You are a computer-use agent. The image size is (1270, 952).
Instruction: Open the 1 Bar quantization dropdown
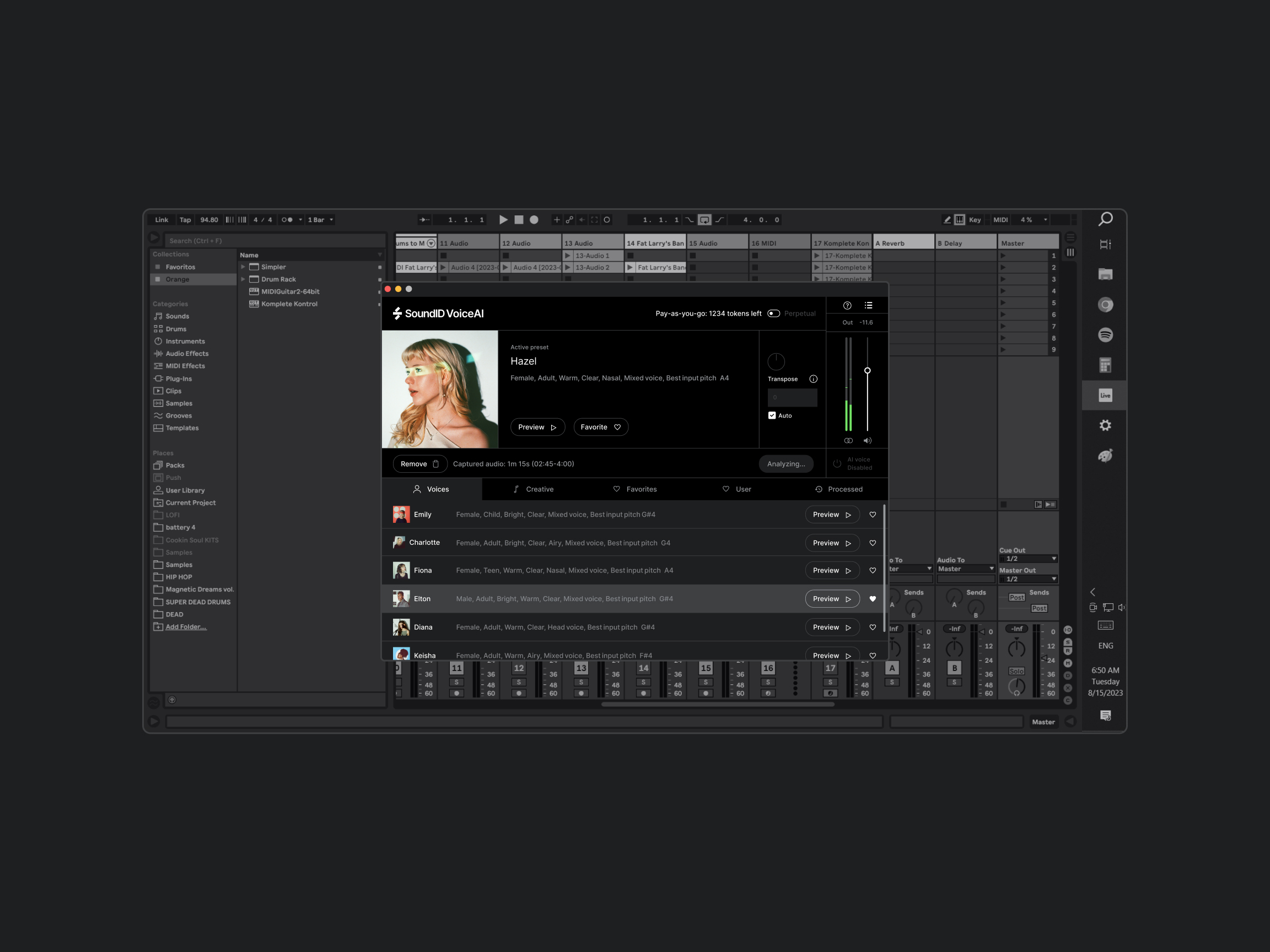(x=320, y=220)
